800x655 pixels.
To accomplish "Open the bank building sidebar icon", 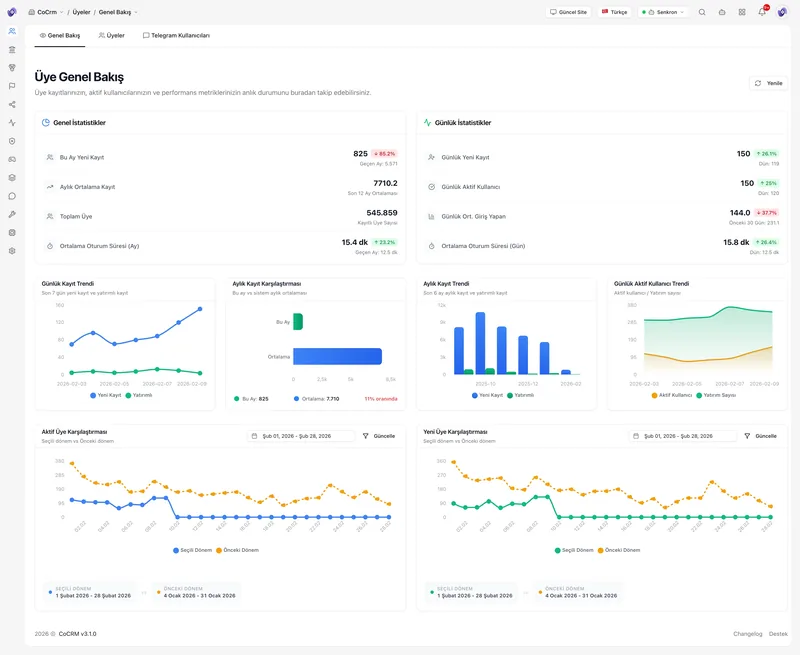I will coord(12,49).
